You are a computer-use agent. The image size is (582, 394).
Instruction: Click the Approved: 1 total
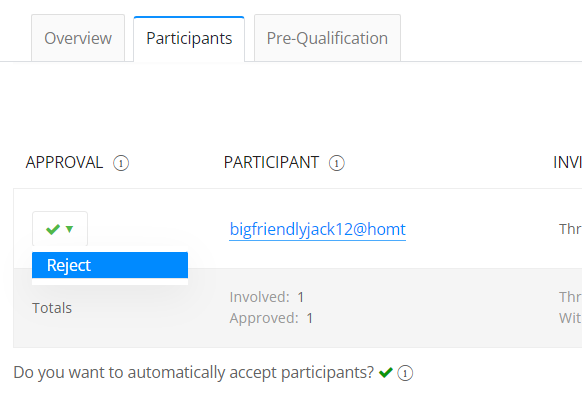point(271,318)
